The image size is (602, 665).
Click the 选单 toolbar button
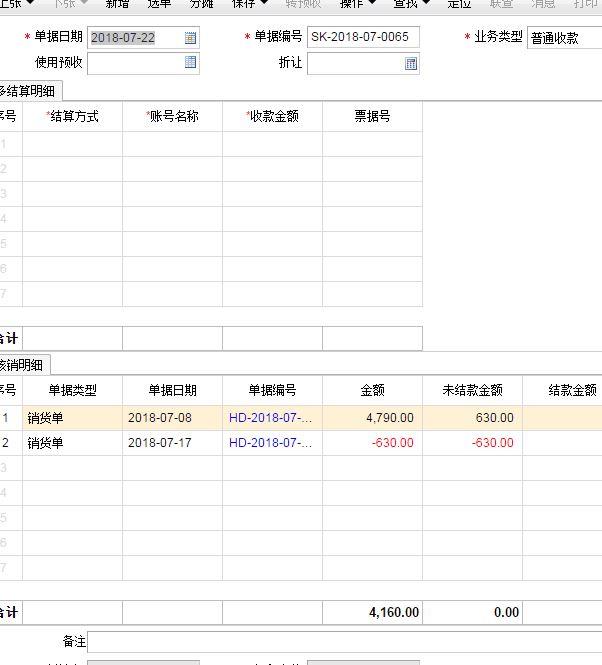pos(159,4)
